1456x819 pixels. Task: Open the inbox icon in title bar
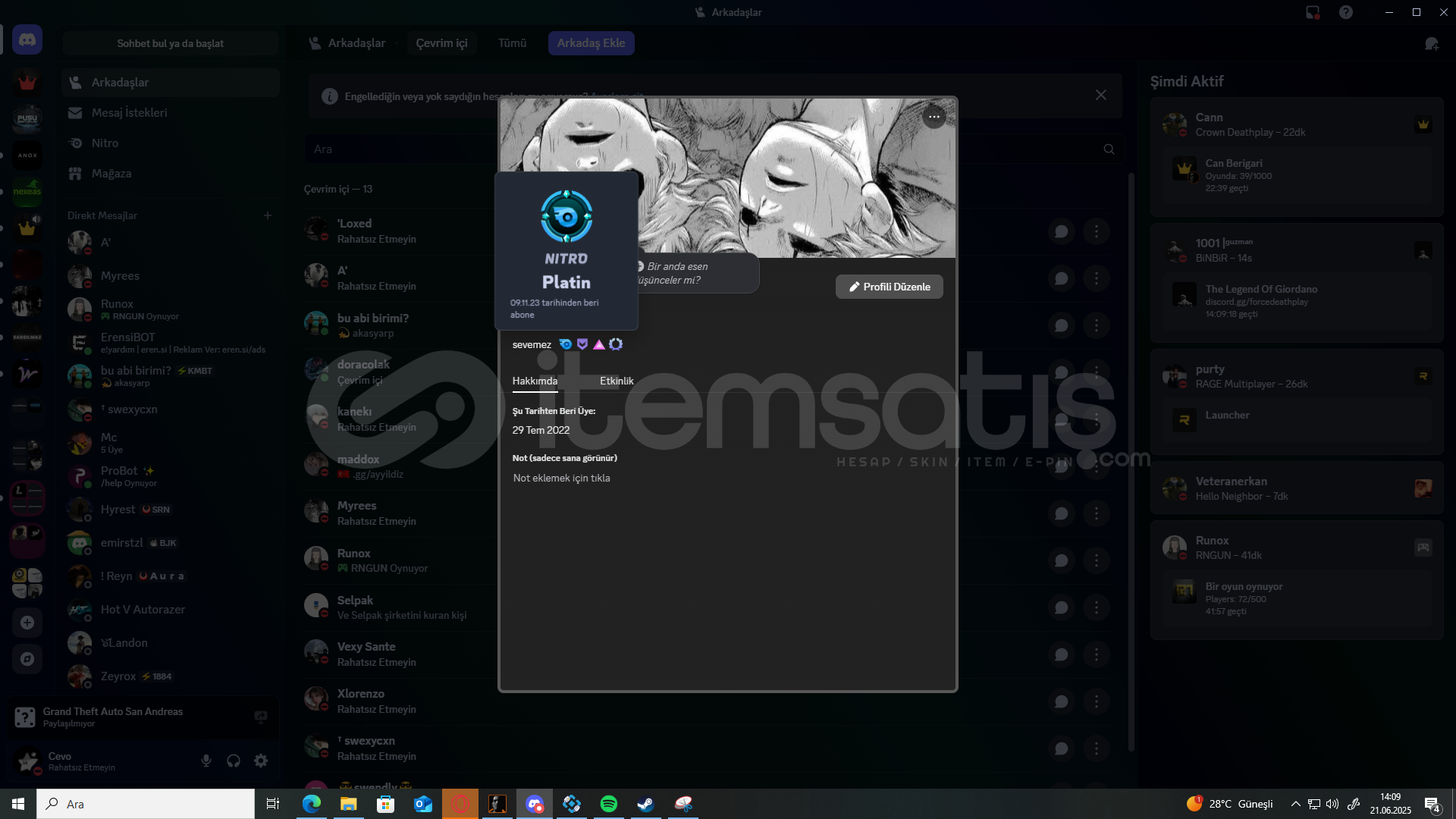tap(1313, 12)
